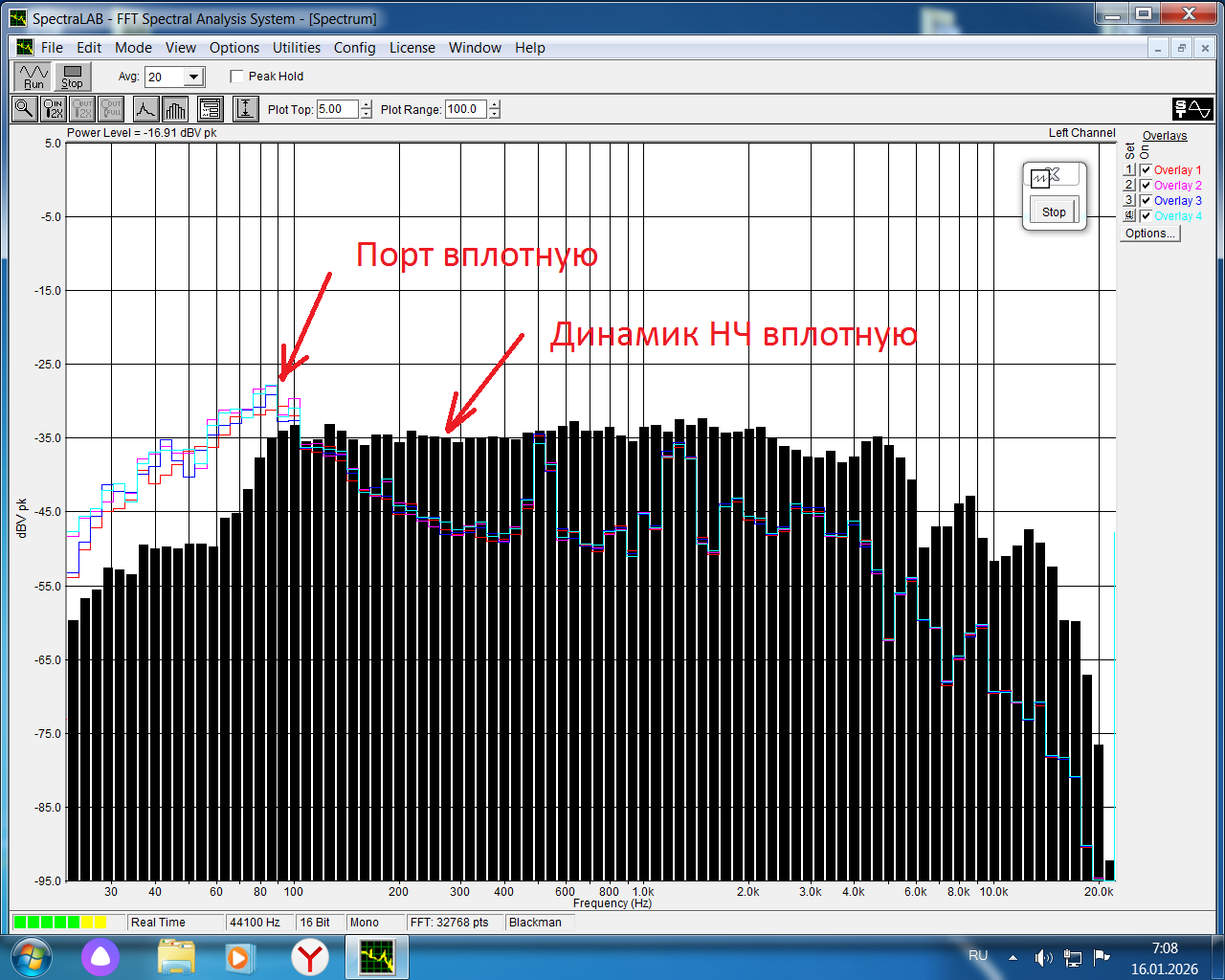Open Yandex Browser from the taskbar

pyautogui.click(x=310, y=957)
